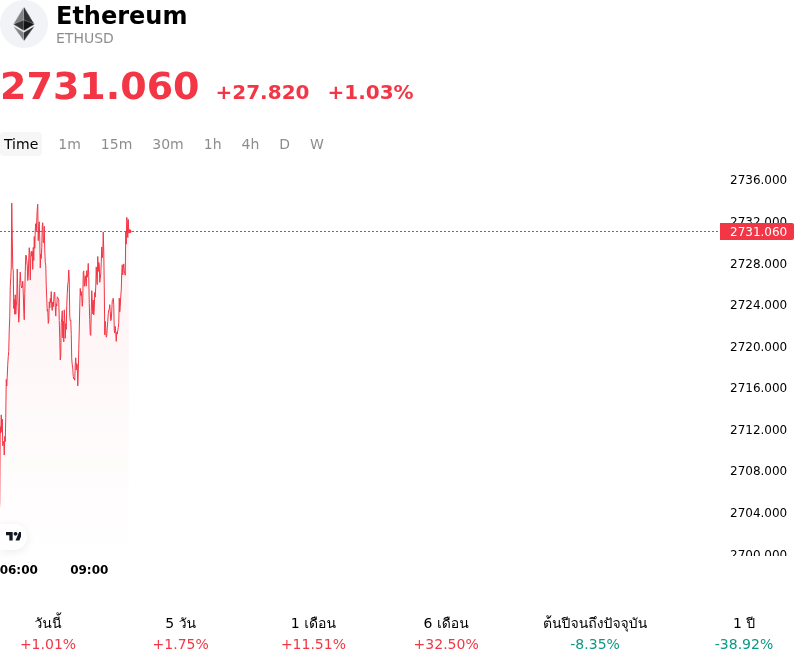
Task: Select the 1h chart interval
Action: pos(213,144)
